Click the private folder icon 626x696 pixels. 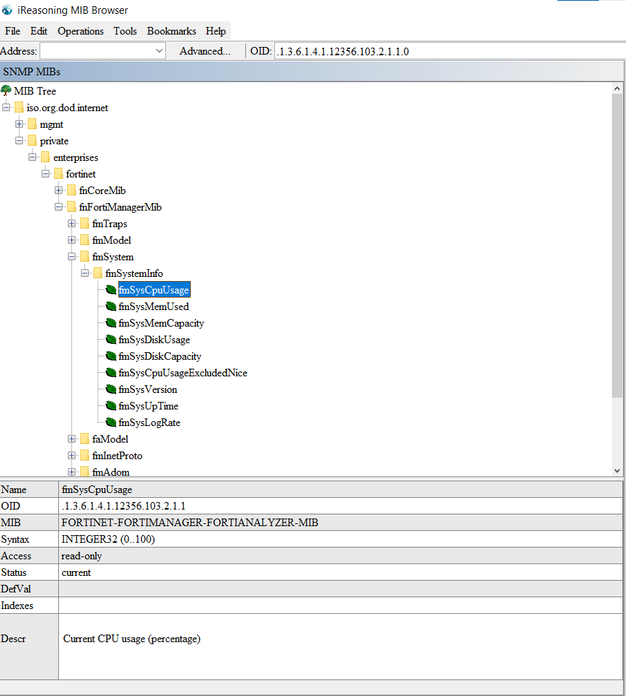(x=32, y=141)
